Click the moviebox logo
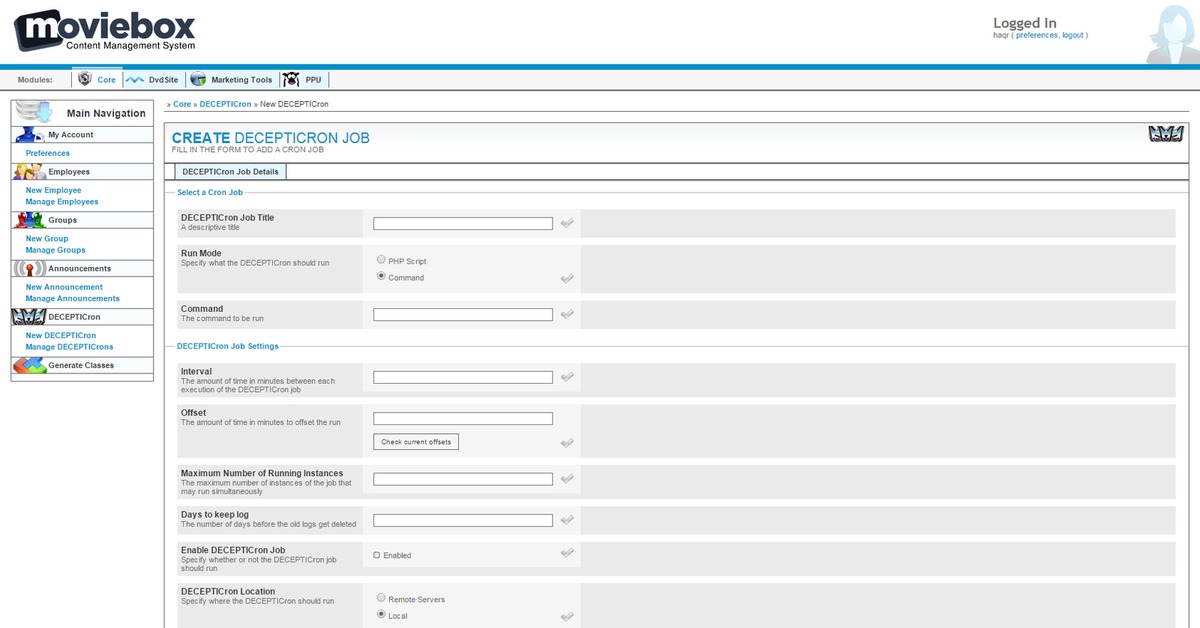The width and height of the screenshot is (1200, 628). (105, 30)
